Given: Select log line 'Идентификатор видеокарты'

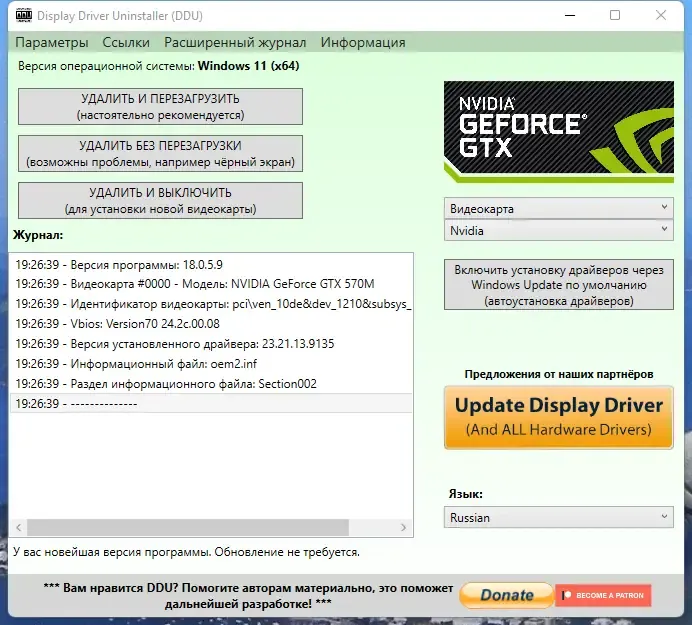Looking at the screenshot, I should pos(211,304).
